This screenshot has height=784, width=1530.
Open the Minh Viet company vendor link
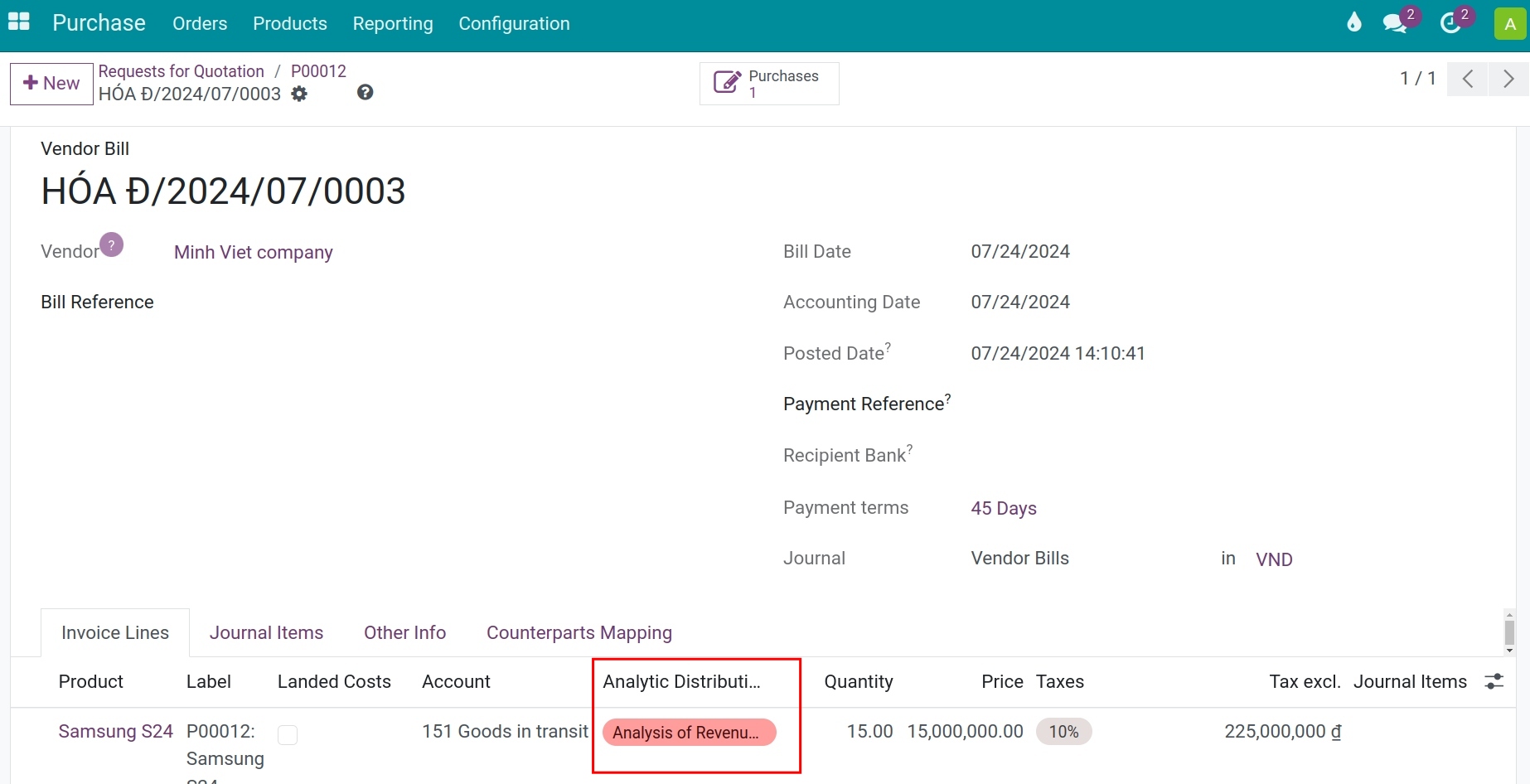[253, 252]
